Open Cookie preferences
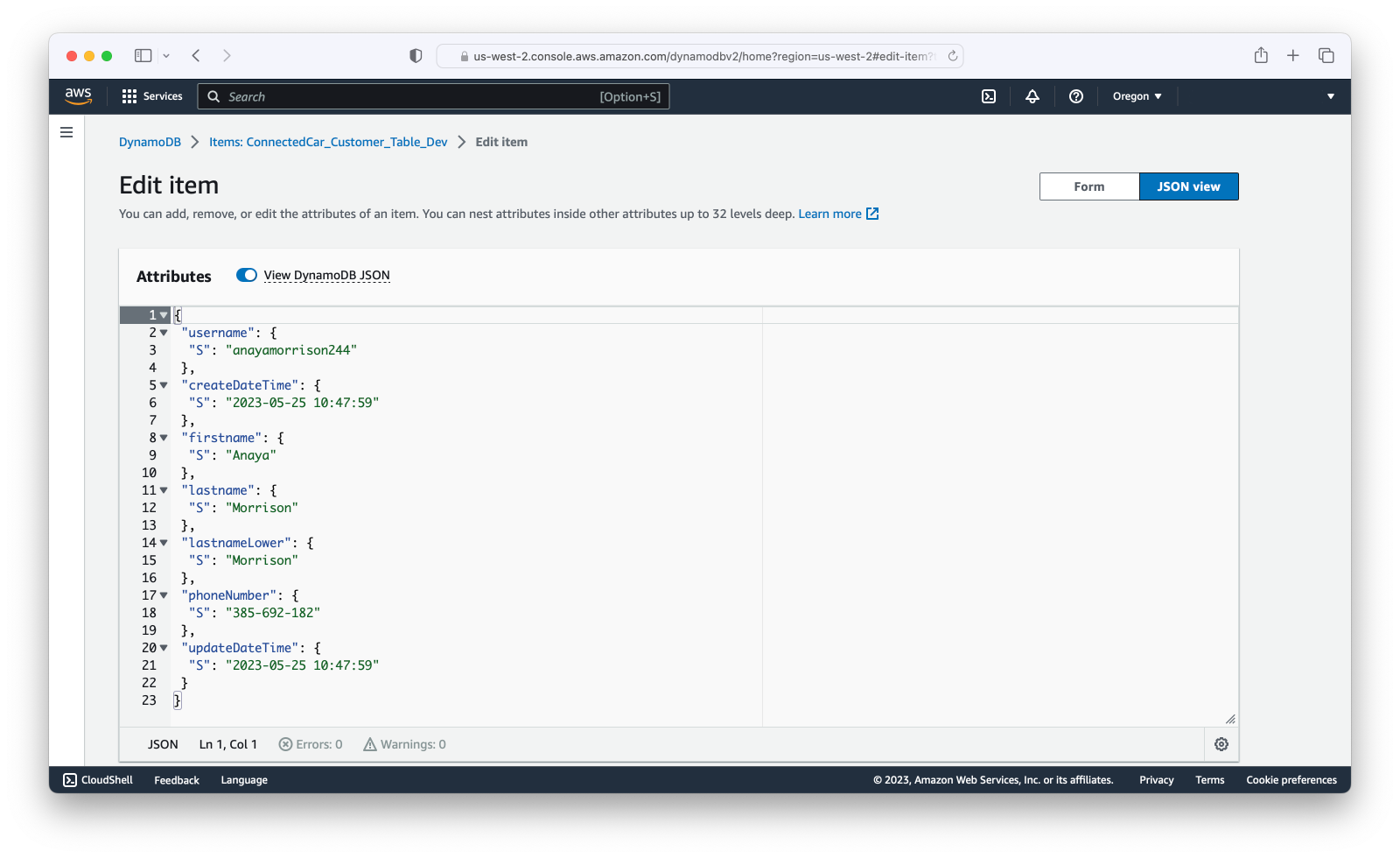This screenshot has width=1400, height=858. [1291, 780]
